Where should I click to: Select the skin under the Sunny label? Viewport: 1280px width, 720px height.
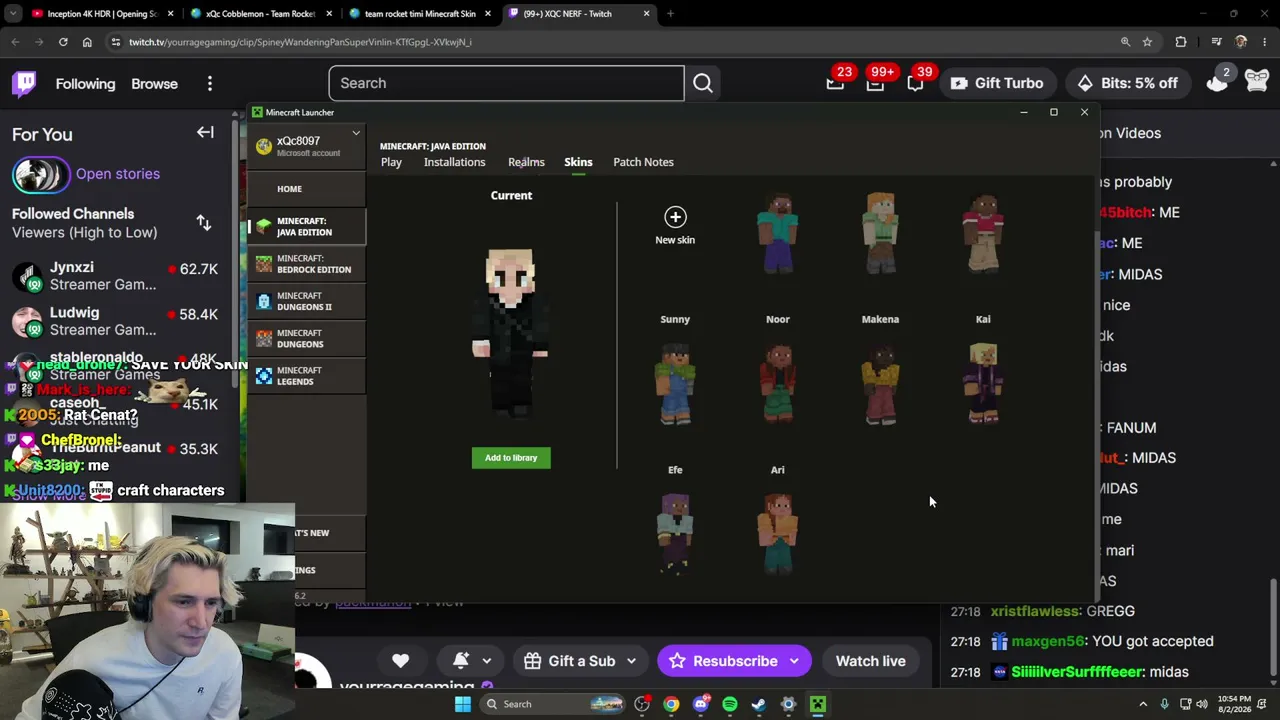(675, 384)
